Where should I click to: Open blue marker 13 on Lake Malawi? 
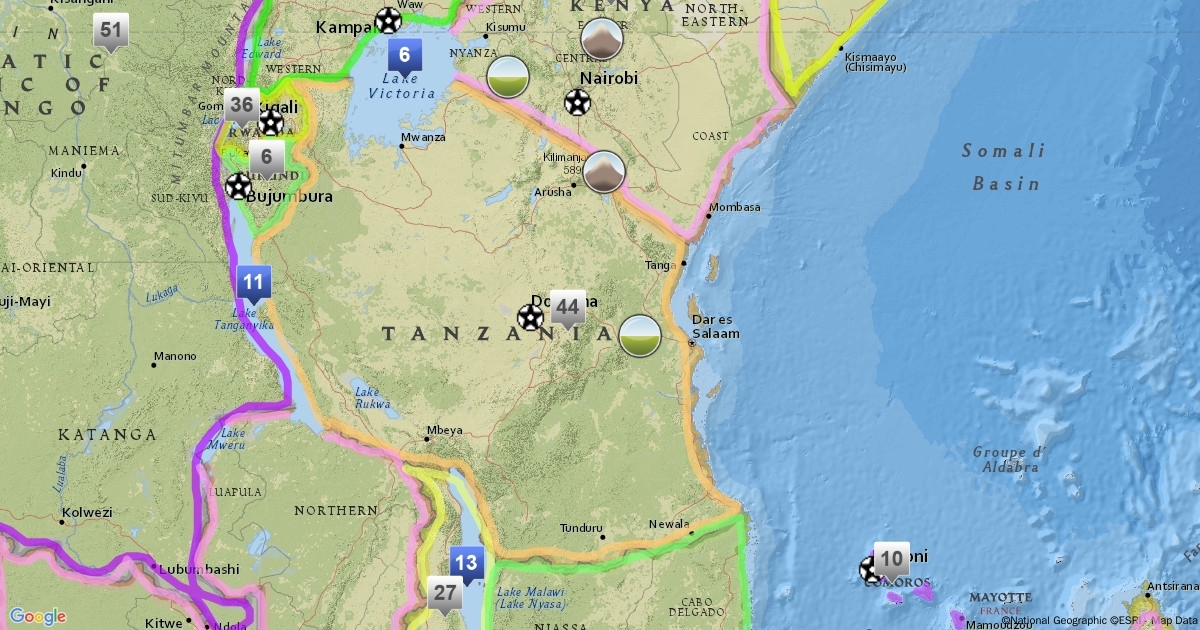[467, 563]
